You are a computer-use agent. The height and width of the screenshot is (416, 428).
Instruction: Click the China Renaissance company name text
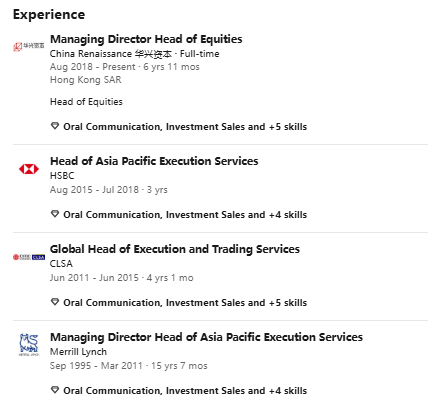111,54
